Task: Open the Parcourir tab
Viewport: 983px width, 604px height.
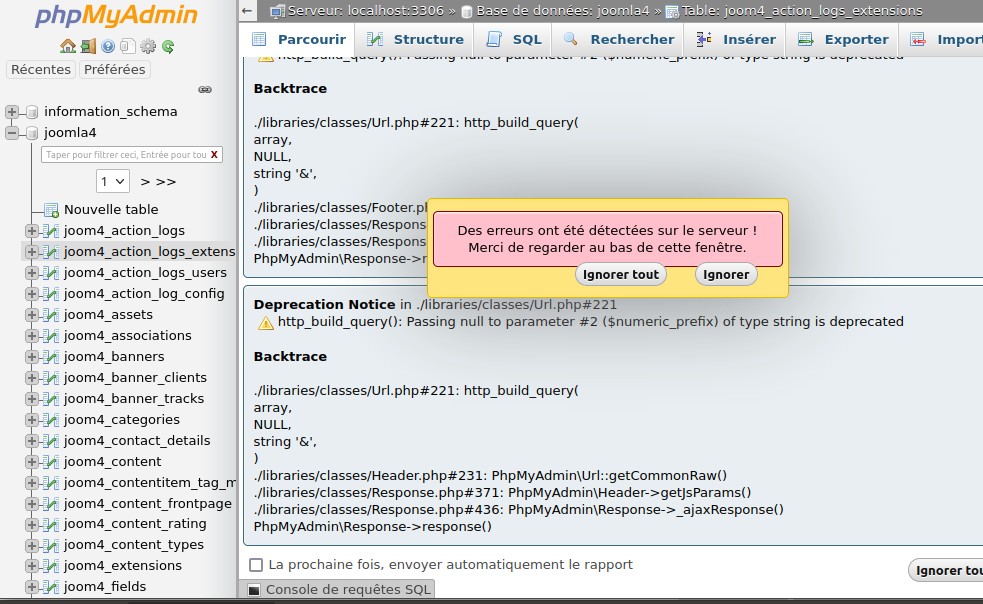Action: coord(298,40)
